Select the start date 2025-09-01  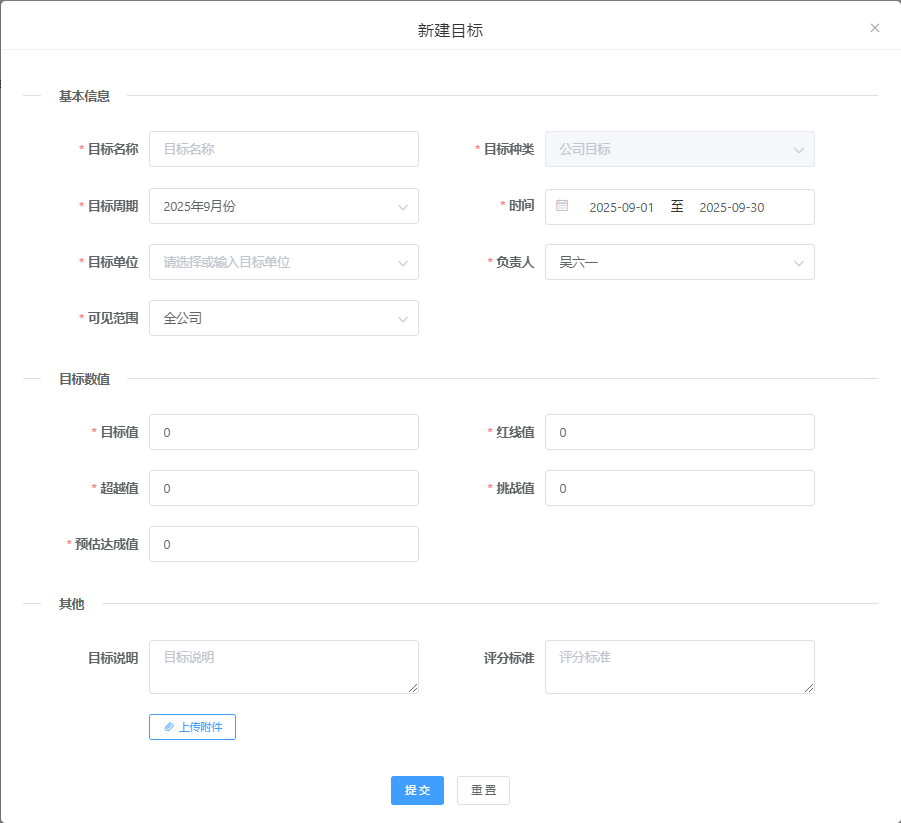click(x=621, y=207)
